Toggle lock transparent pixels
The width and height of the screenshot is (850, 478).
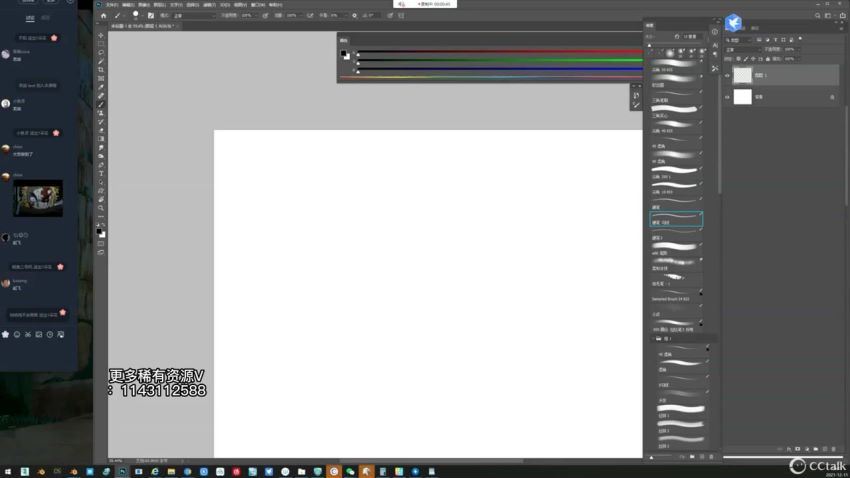click(x=738, y=59)
